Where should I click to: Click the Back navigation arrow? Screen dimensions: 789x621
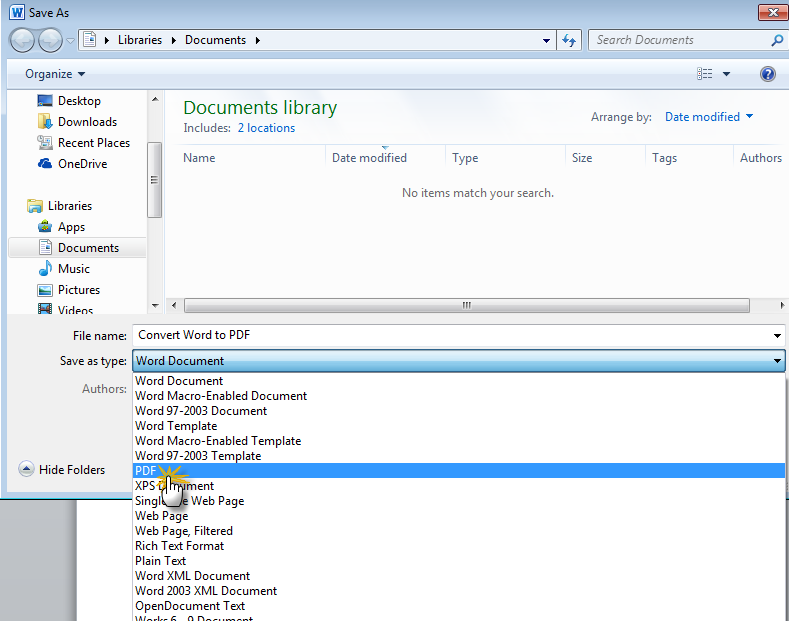pyautogui.click(x=22, y=40)
